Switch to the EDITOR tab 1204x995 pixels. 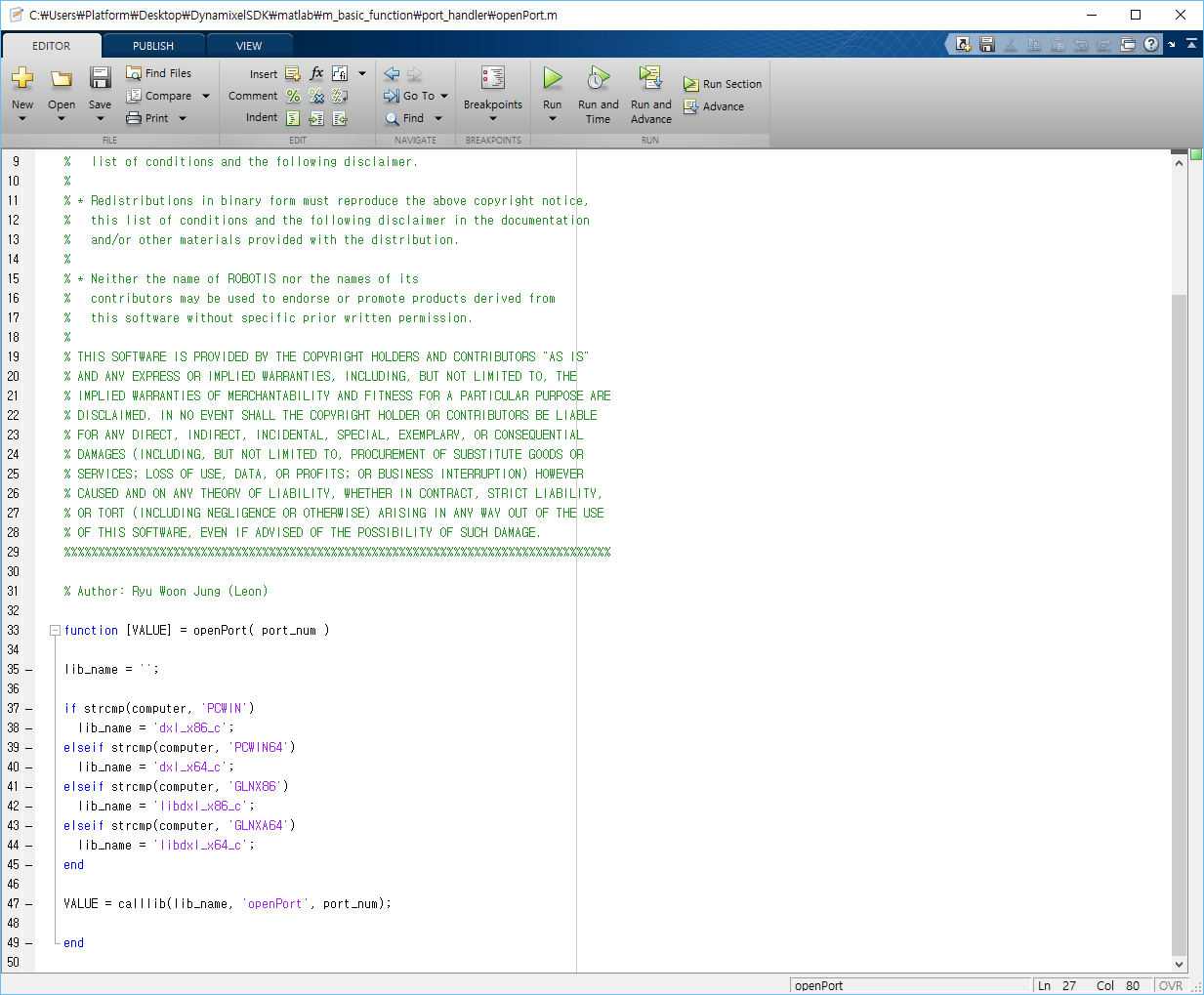click(52, 46)
